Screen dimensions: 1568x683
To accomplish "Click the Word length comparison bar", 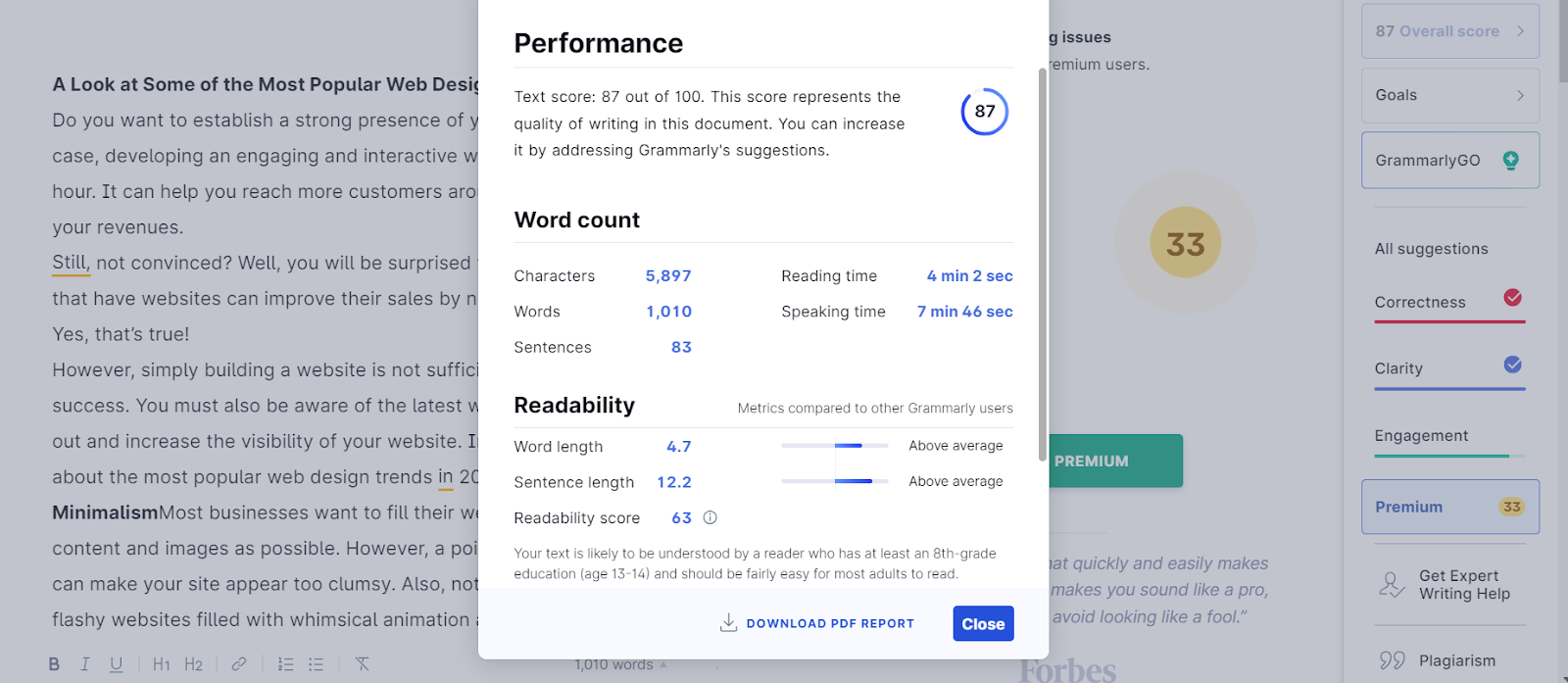I will [835, 446].
